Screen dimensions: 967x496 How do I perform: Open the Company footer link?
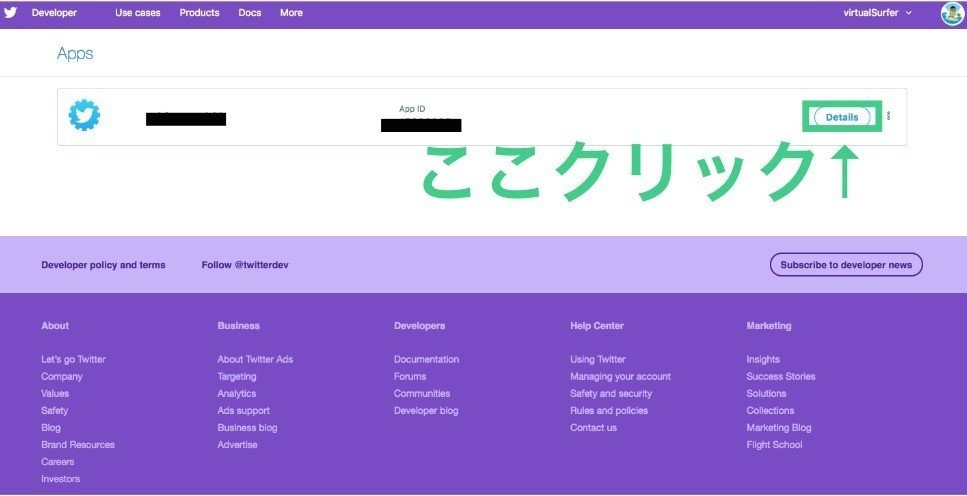[62, 376]
